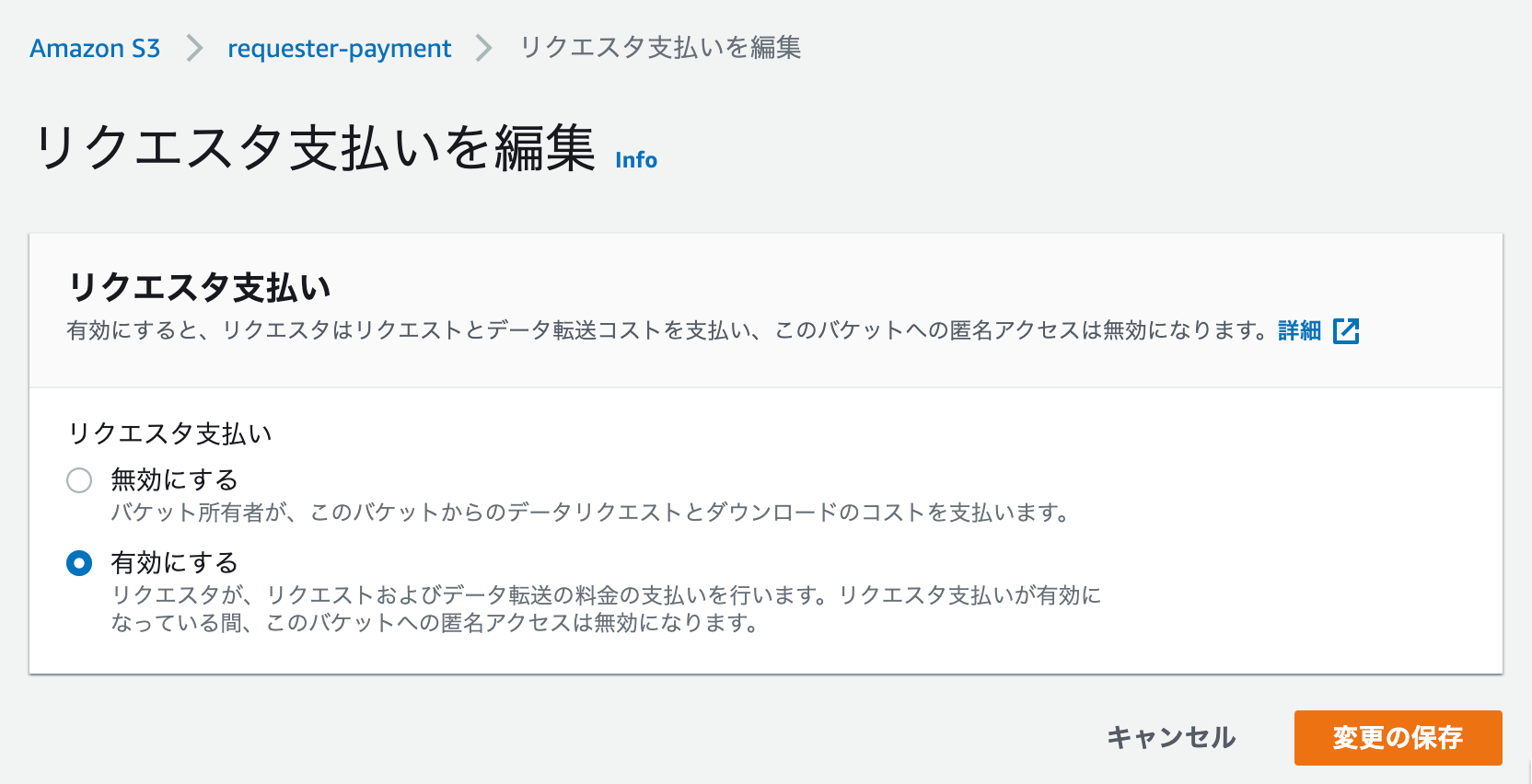
Task: Select the 無効にする radio button
Action: [x=79, y=479]
